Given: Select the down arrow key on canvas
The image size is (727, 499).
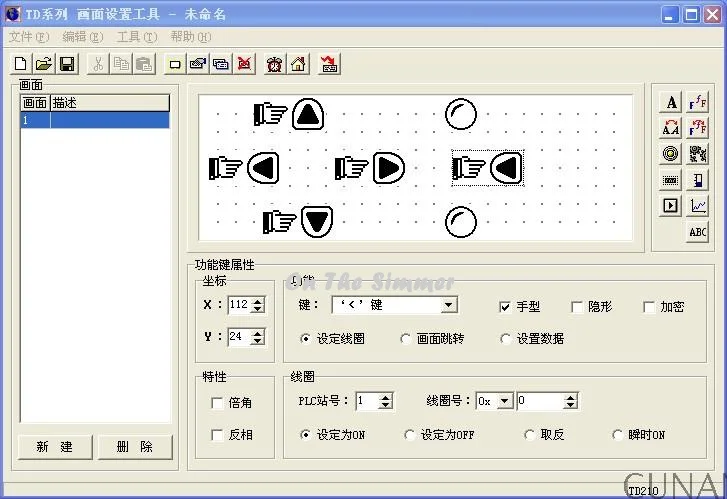Looking at the screenshot, I should pyautogui.click(x=298, y=222).
